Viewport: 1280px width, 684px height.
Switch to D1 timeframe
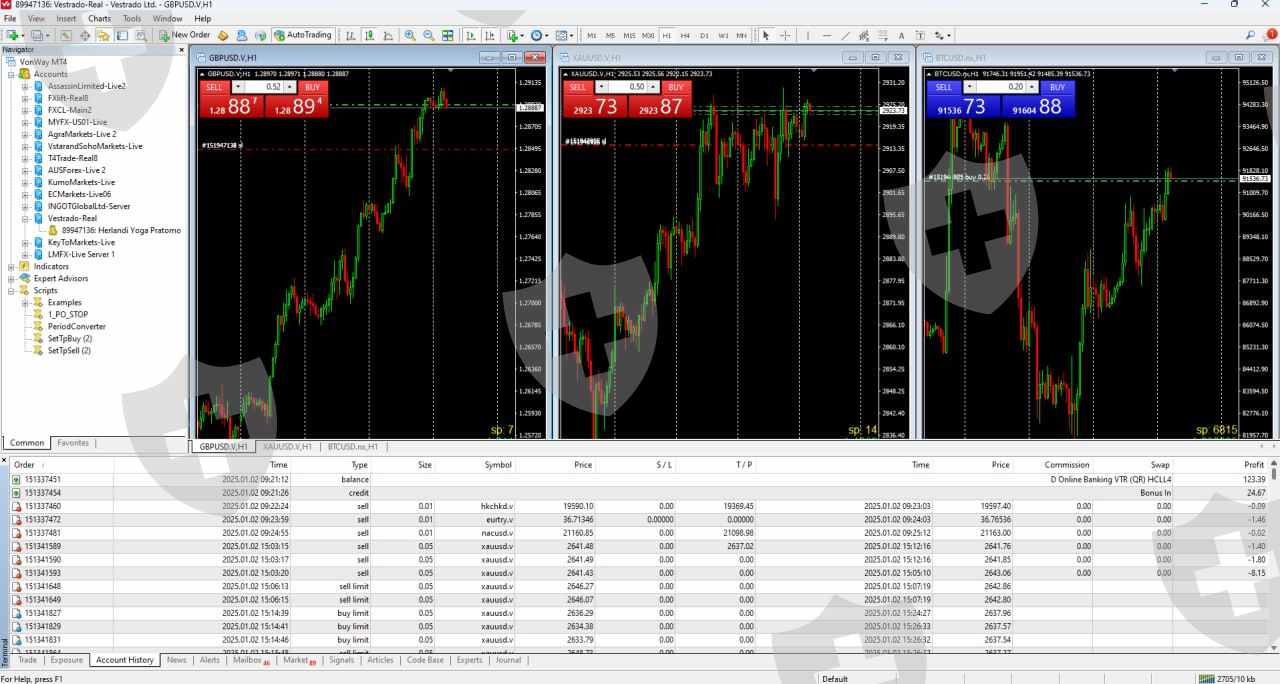[x=704, y=35]
